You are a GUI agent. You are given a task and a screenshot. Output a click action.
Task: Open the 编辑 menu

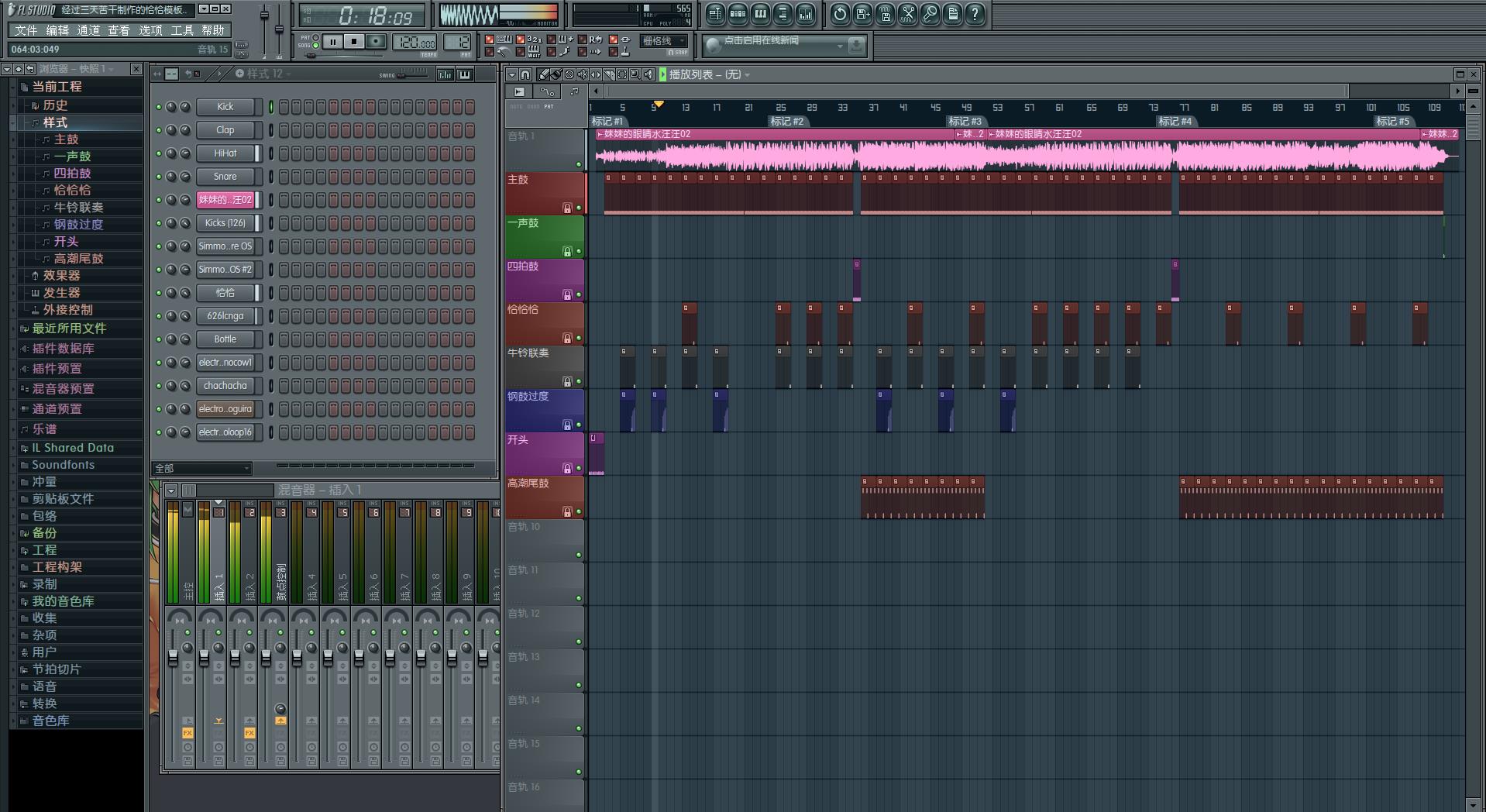(57, 30)
